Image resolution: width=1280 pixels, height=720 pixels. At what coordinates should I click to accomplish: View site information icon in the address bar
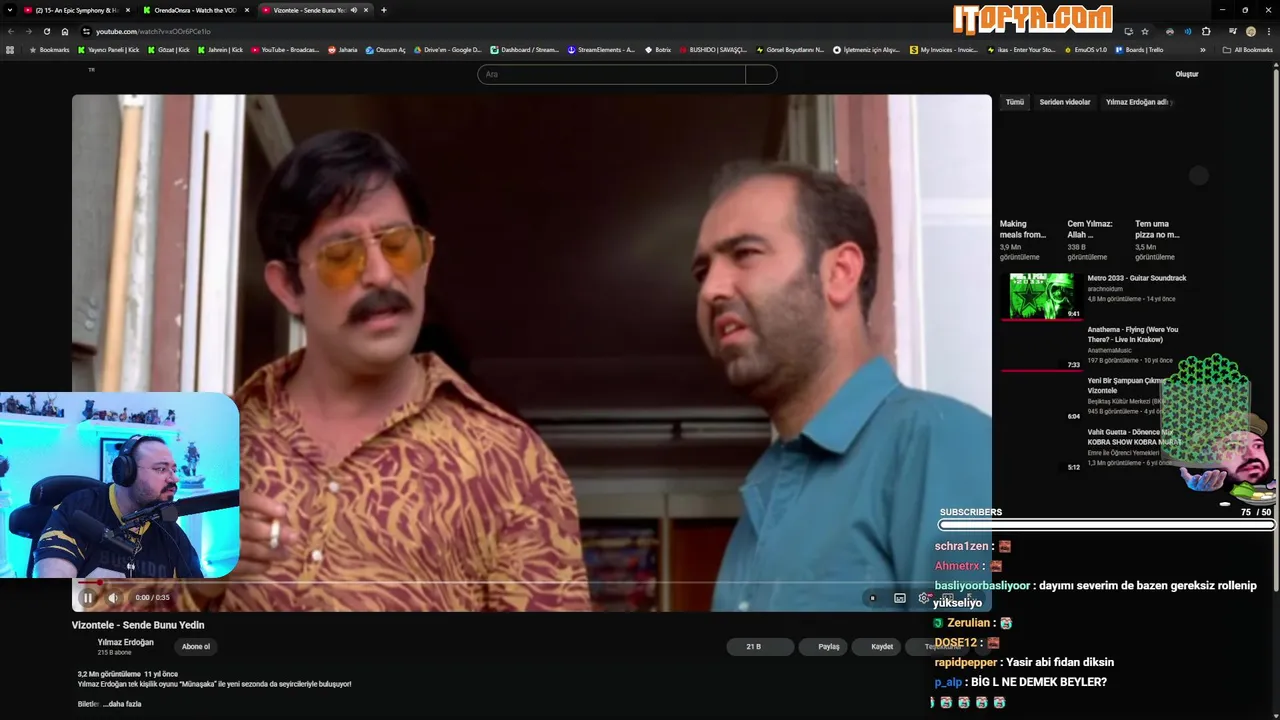coord(86,31)
